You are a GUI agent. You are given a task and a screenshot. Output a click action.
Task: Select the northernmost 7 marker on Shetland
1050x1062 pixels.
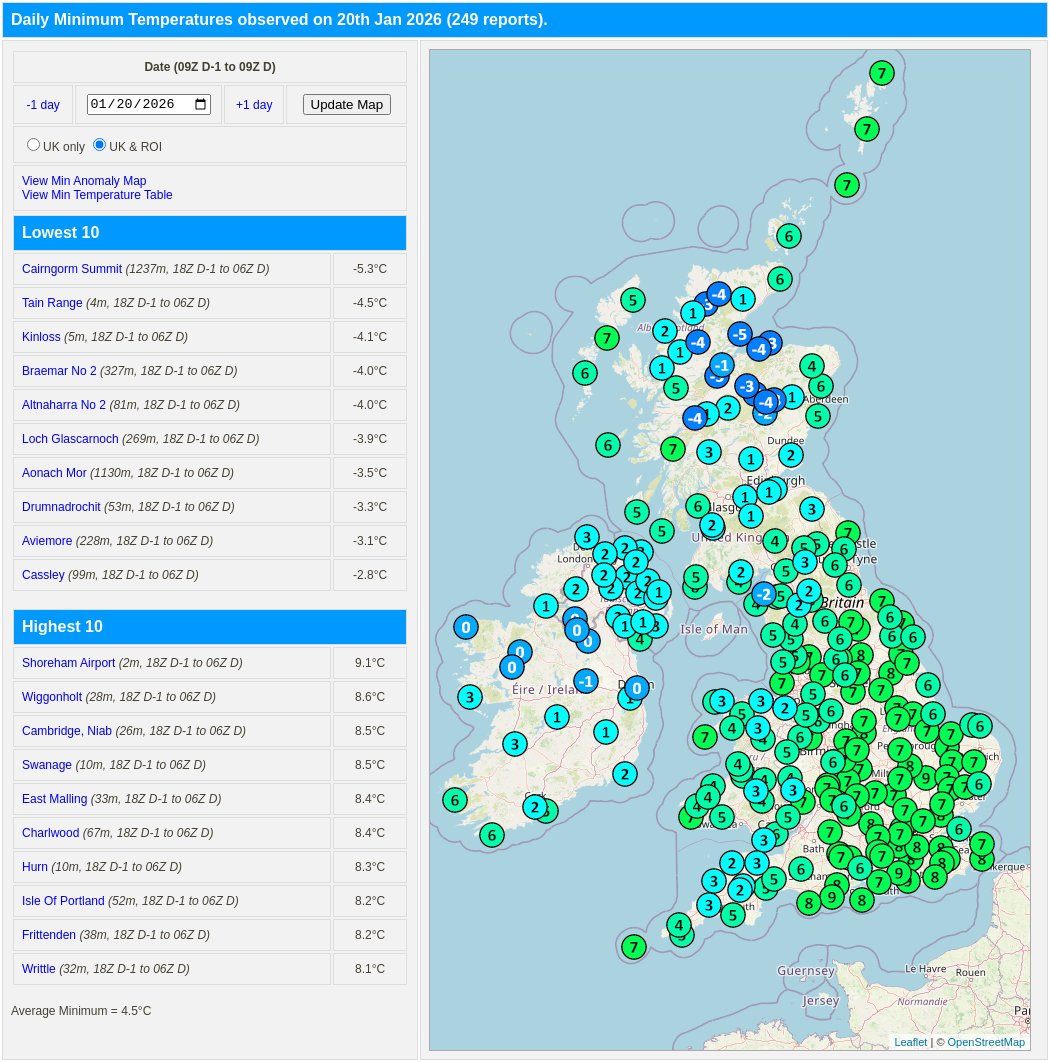pyautogui.click(x=881, y=73)
